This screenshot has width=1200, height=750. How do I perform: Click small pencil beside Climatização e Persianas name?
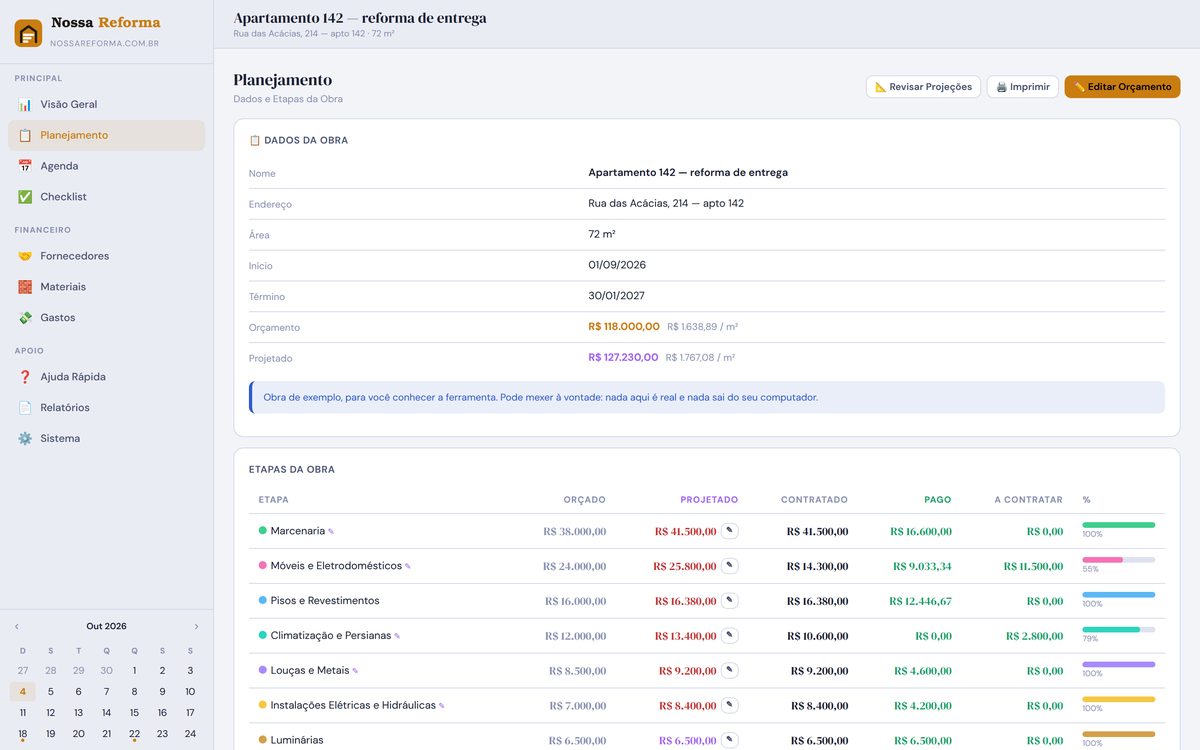click(x=397, y=637)
